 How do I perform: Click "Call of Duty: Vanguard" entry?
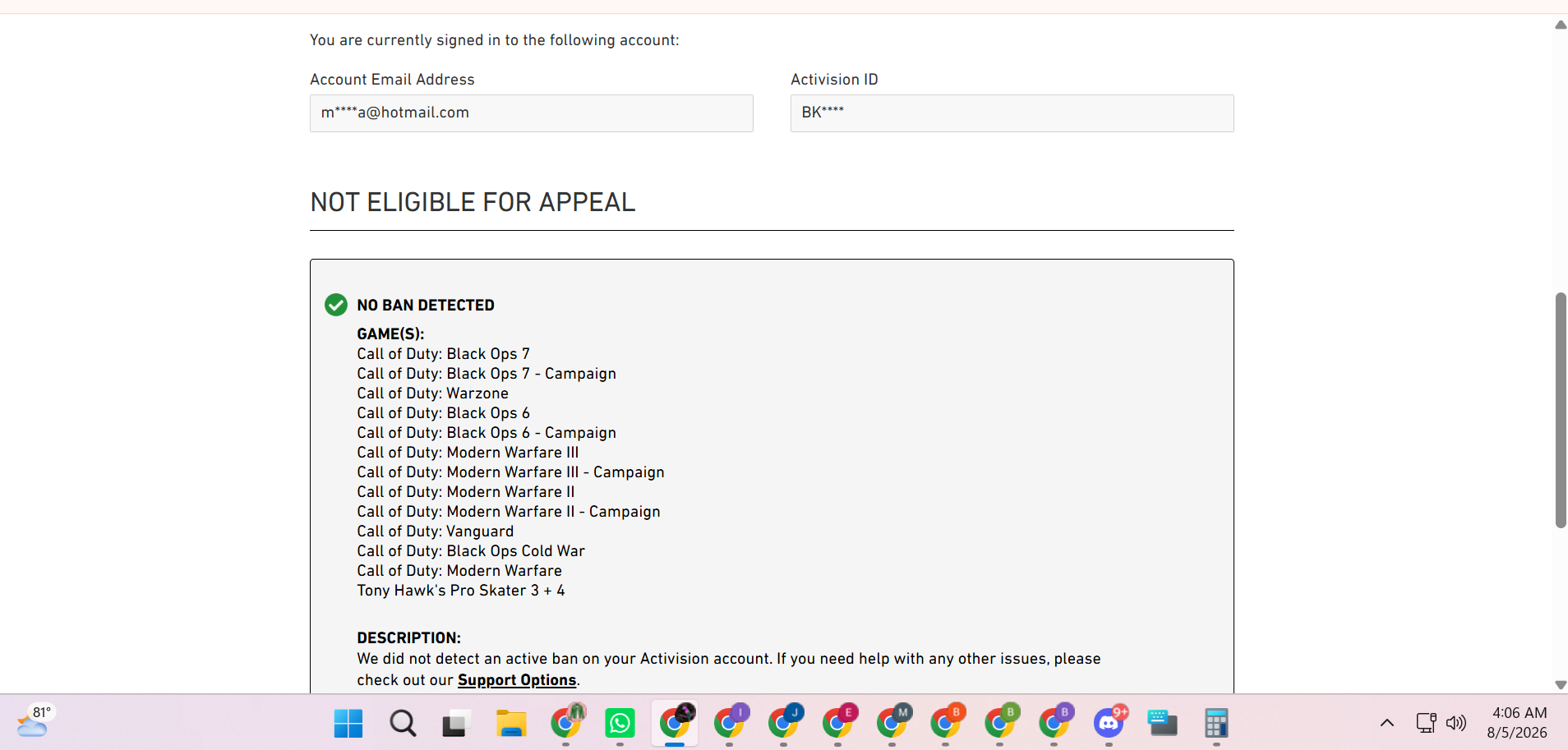click(435, 531)
